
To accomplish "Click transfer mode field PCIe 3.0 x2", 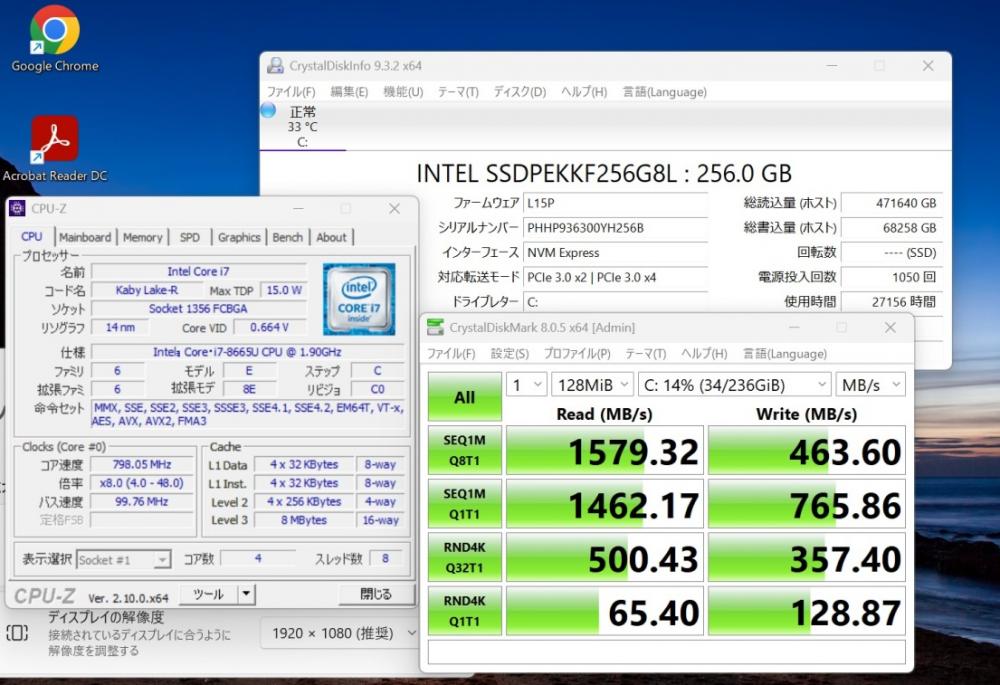I will (x=615, y=277).
